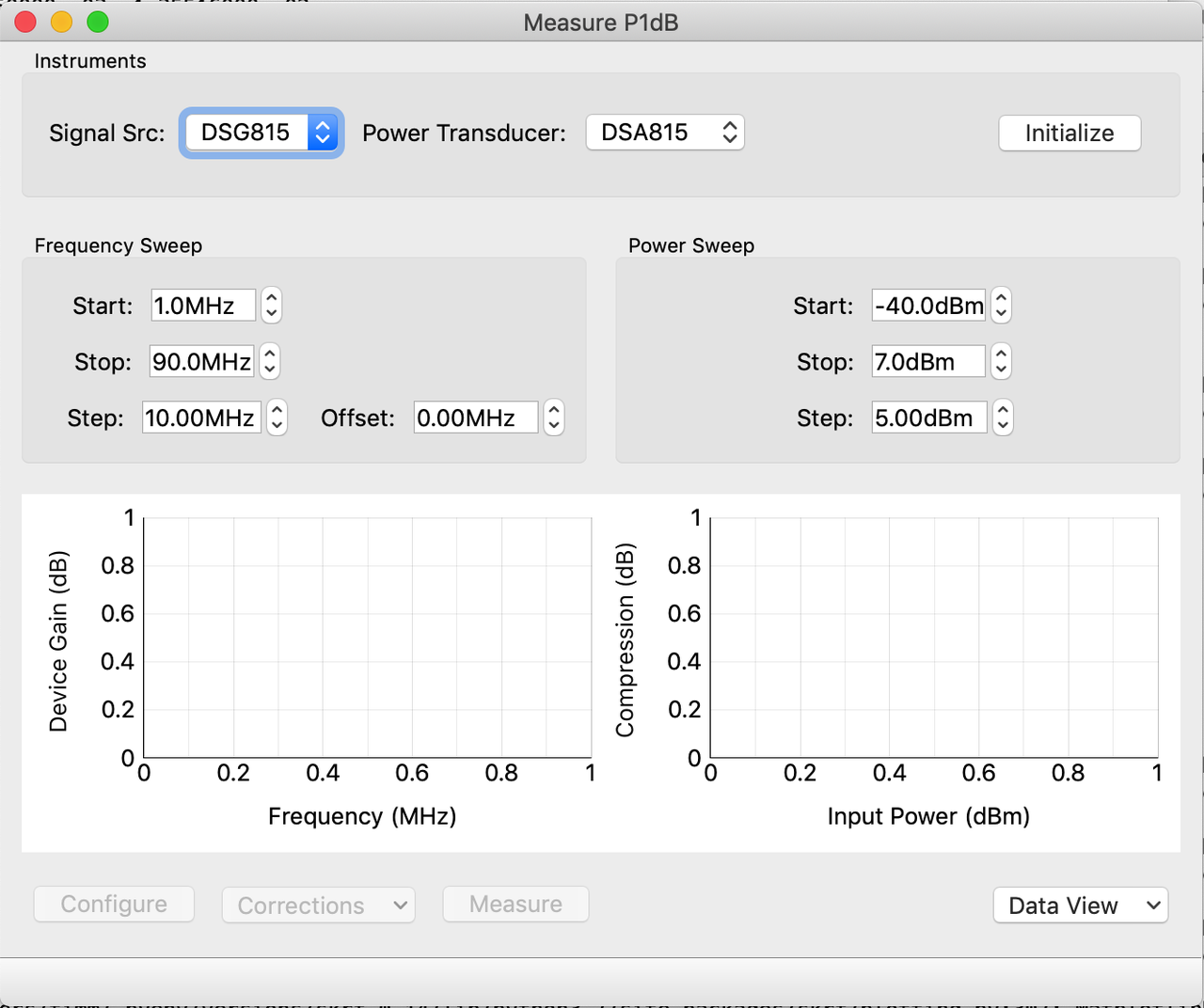Click the Input Power (dBm) axis label

928,816
